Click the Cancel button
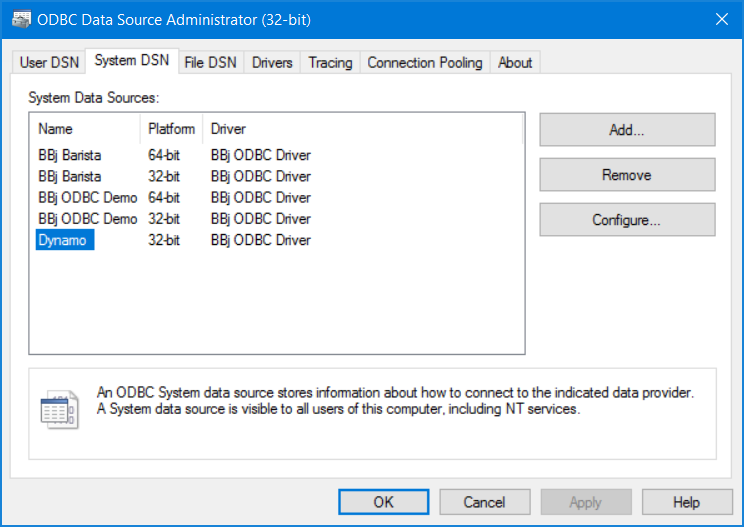 click(x=484, y=502)
